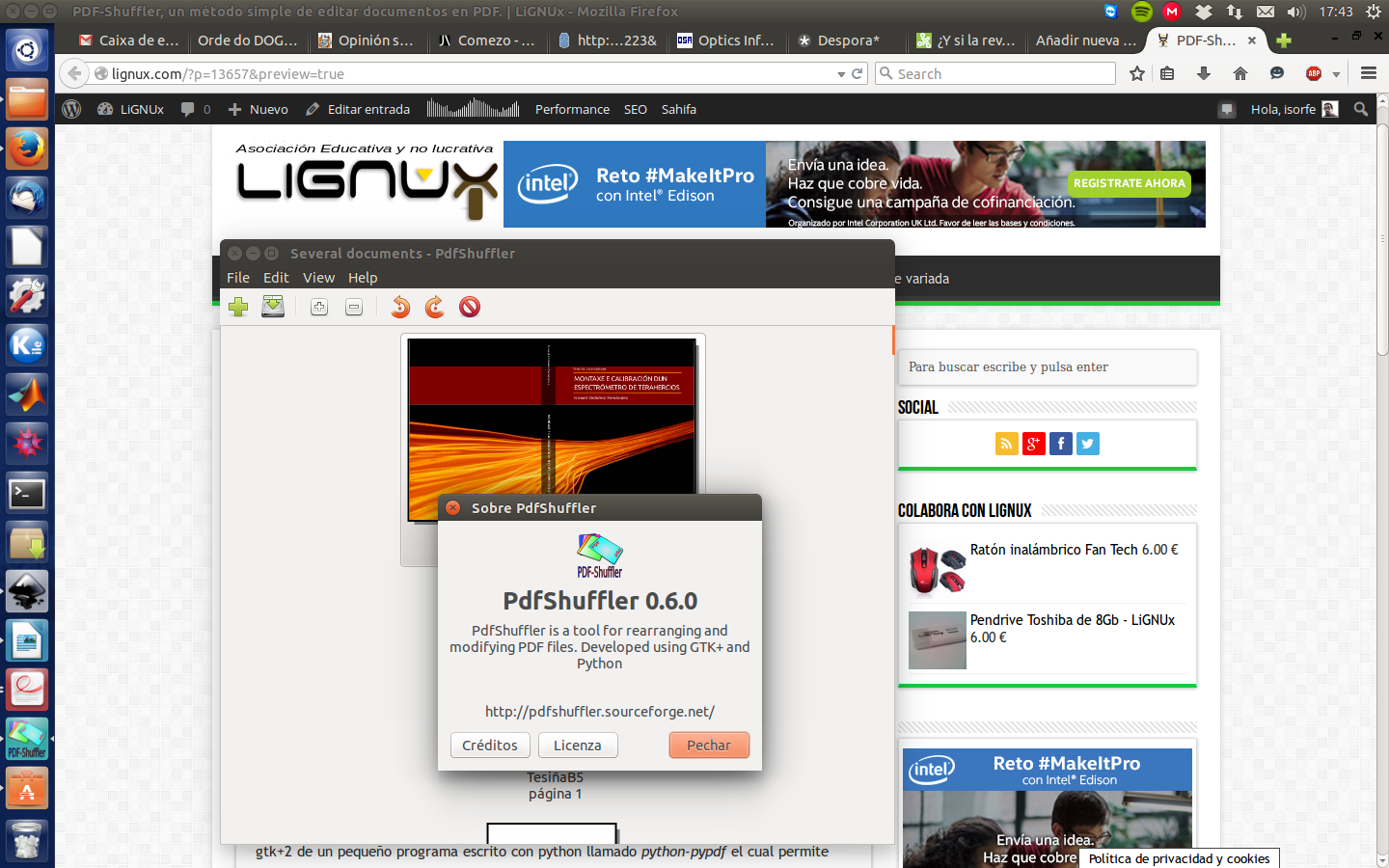
Task: Zoom in using PdfShuffler toolbar icon
Action: tap(319, 307)
